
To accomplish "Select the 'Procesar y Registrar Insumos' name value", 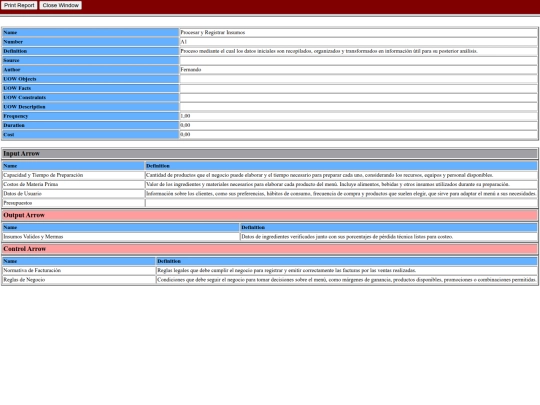I will click(x=212, y=32).
